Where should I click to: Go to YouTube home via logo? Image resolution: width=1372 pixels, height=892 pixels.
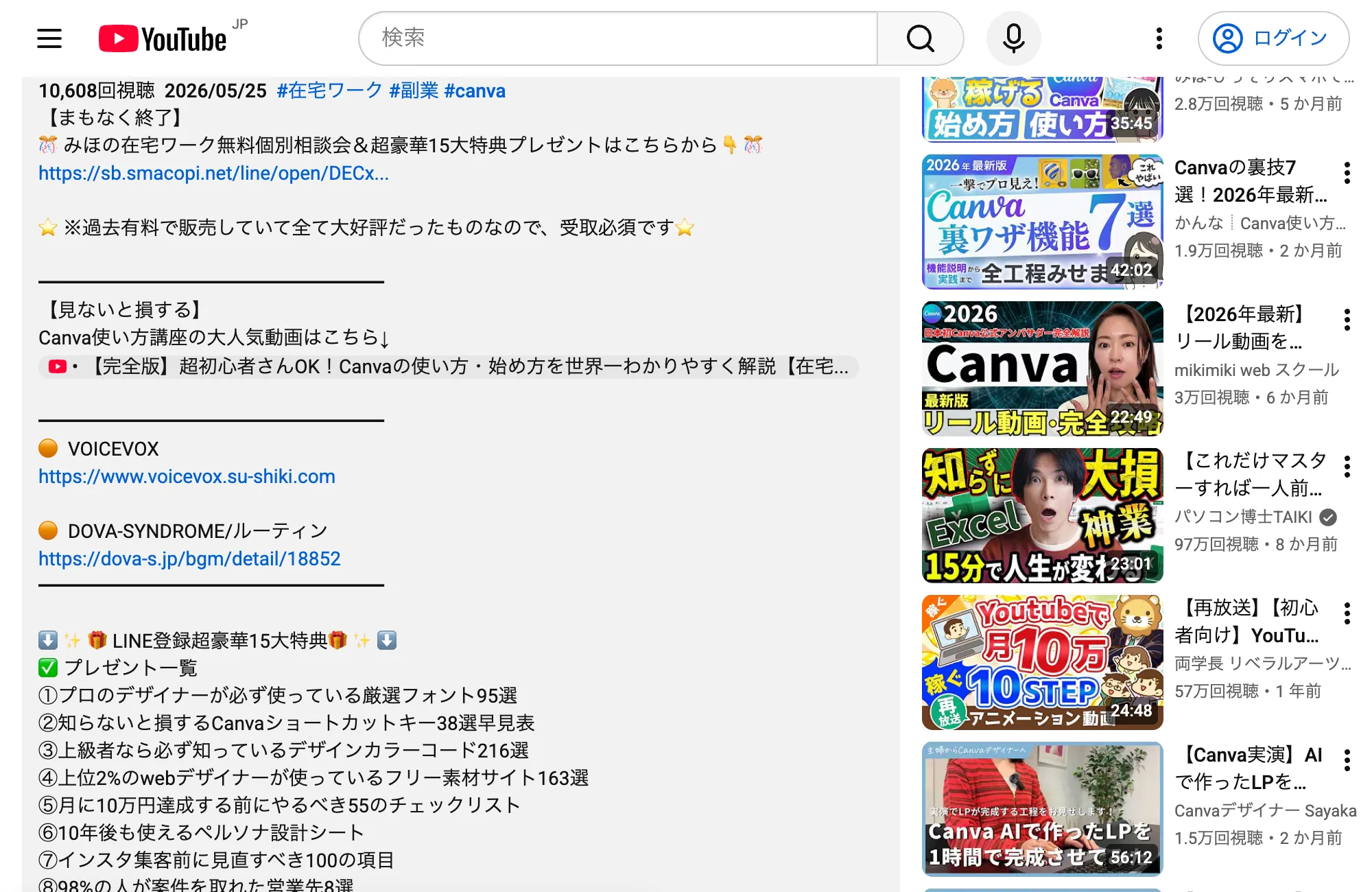[x=163, y=38]
